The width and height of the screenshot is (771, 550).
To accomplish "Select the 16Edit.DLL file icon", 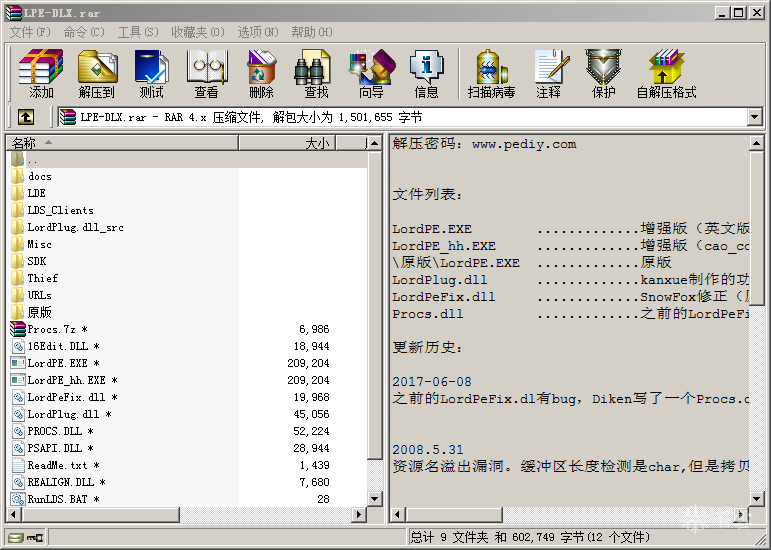I will pos(18,346).
